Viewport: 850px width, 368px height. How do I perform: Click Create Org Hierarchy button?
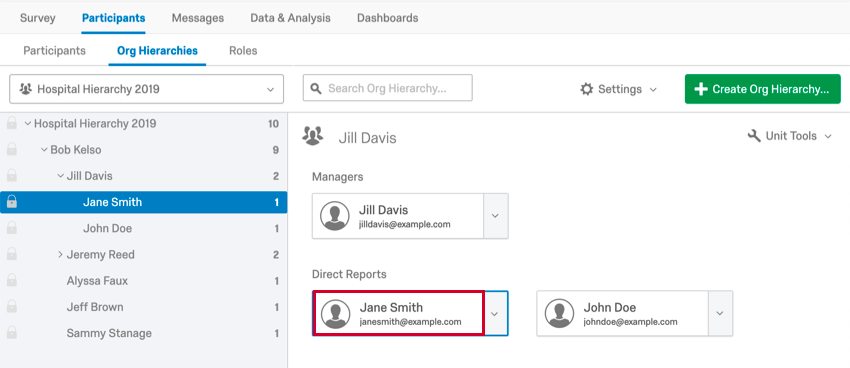click(x=763, y=89)
